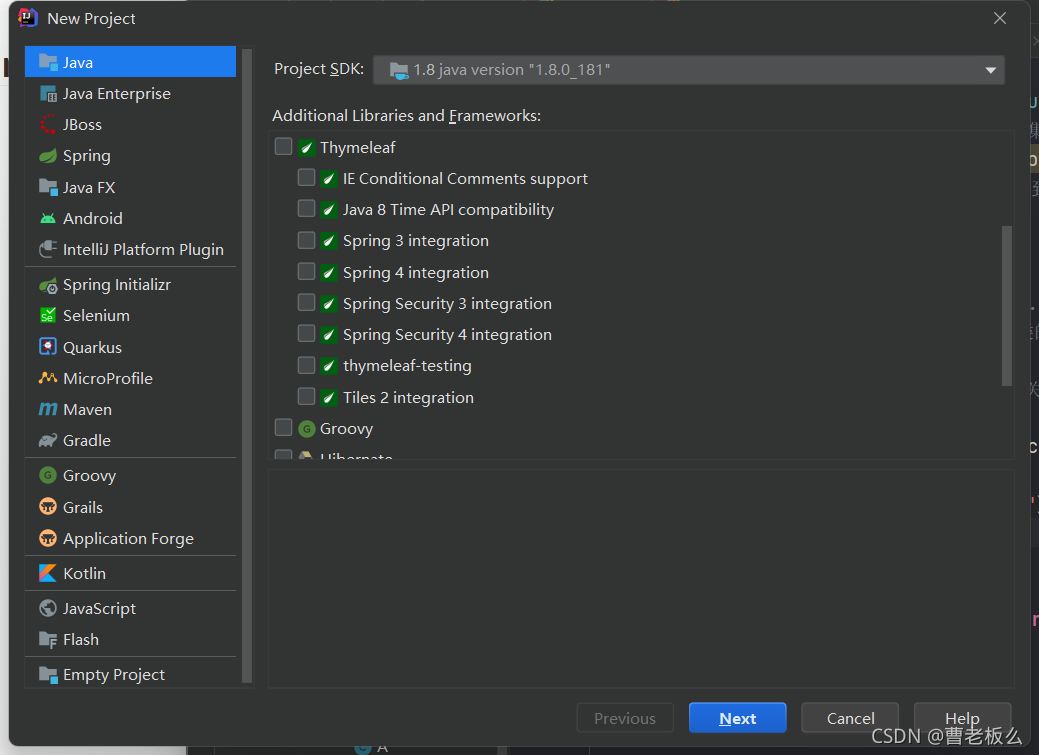Click the Java FX folder icon
This screenshot has height=755, width=1039.
click(x=48, y=188)
